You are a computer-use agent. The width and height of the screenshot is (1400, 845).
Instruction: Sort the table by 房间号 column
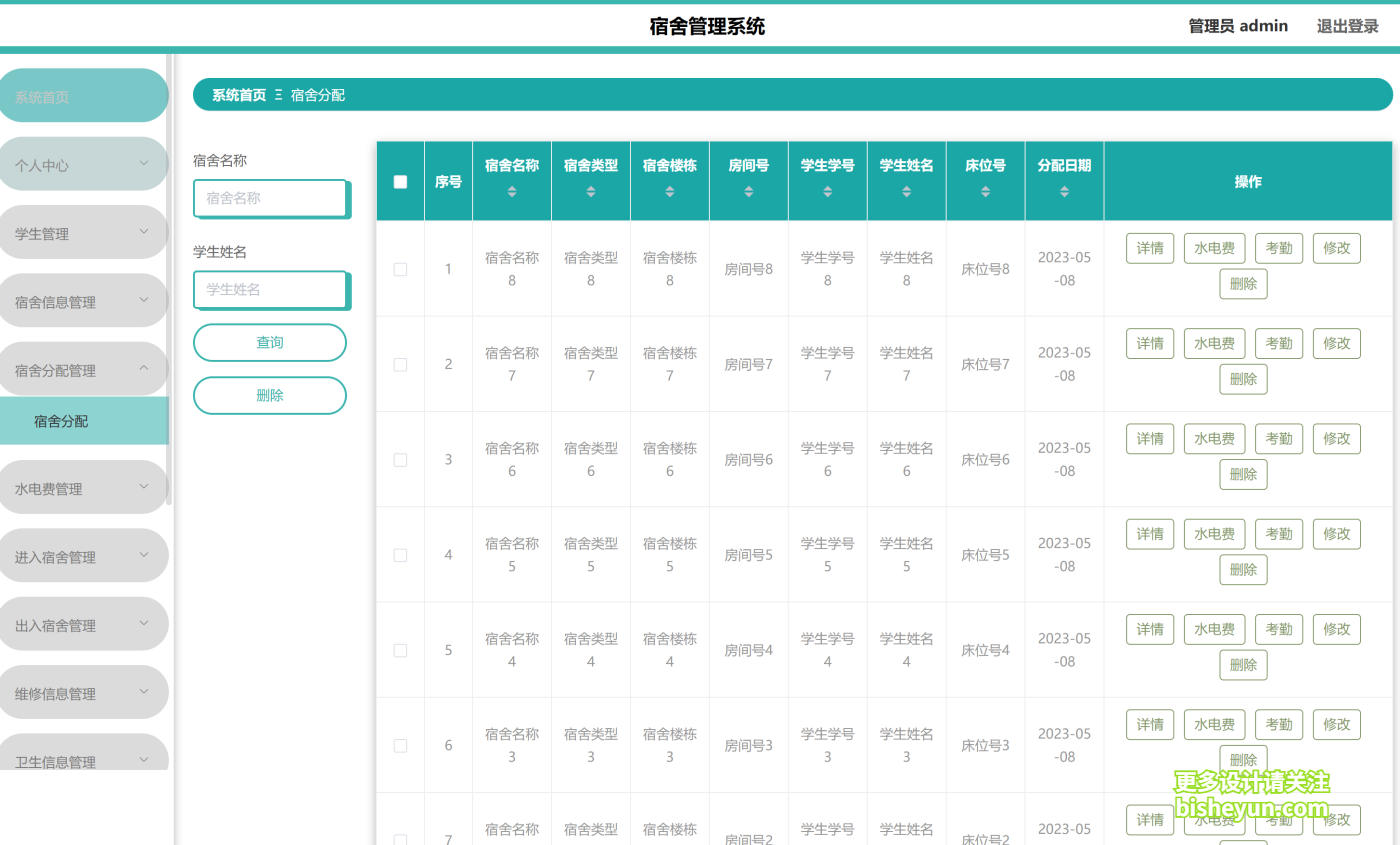[x=748, y=191]
